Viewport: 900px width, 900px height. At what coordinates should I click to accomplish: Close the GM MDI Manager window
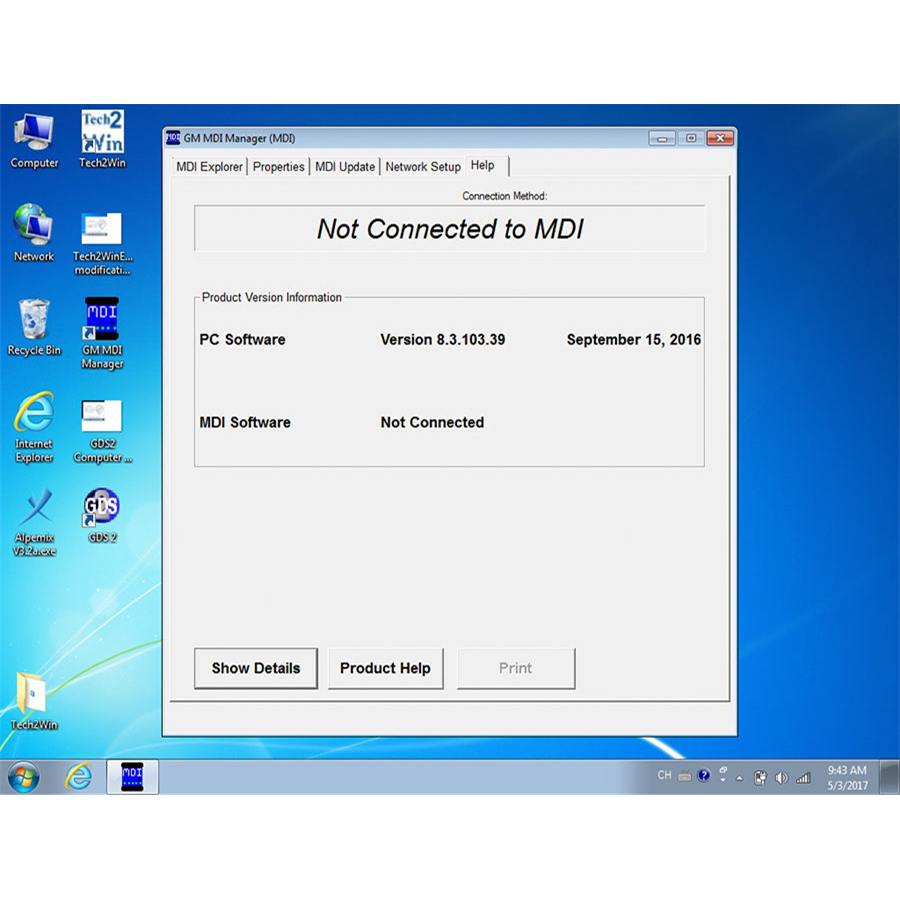coord(720,138)
